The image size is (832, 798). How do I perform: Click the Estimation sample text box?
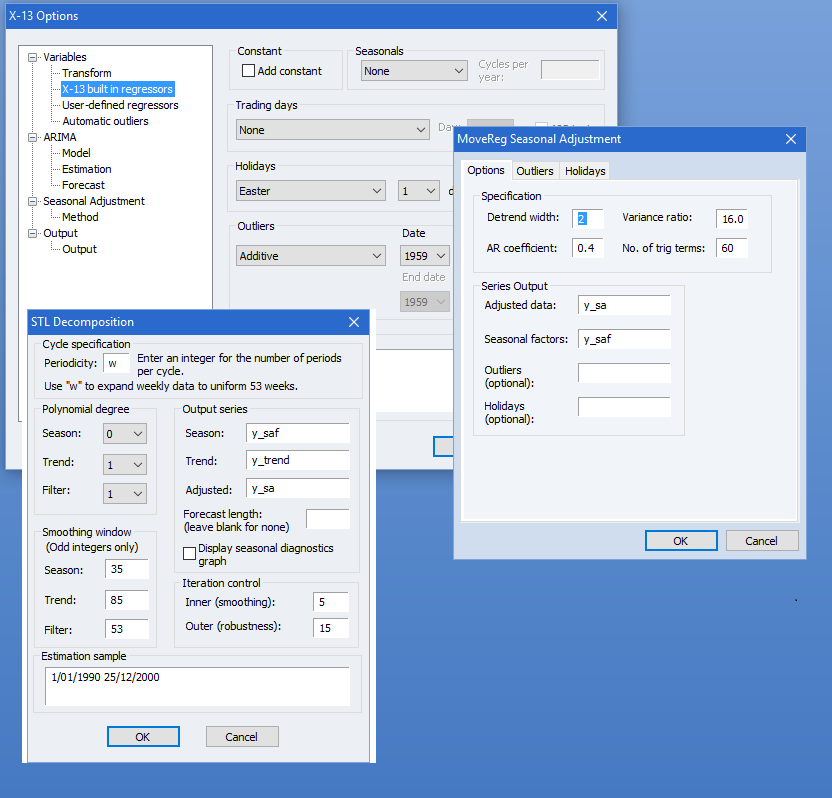click(196, 686)
